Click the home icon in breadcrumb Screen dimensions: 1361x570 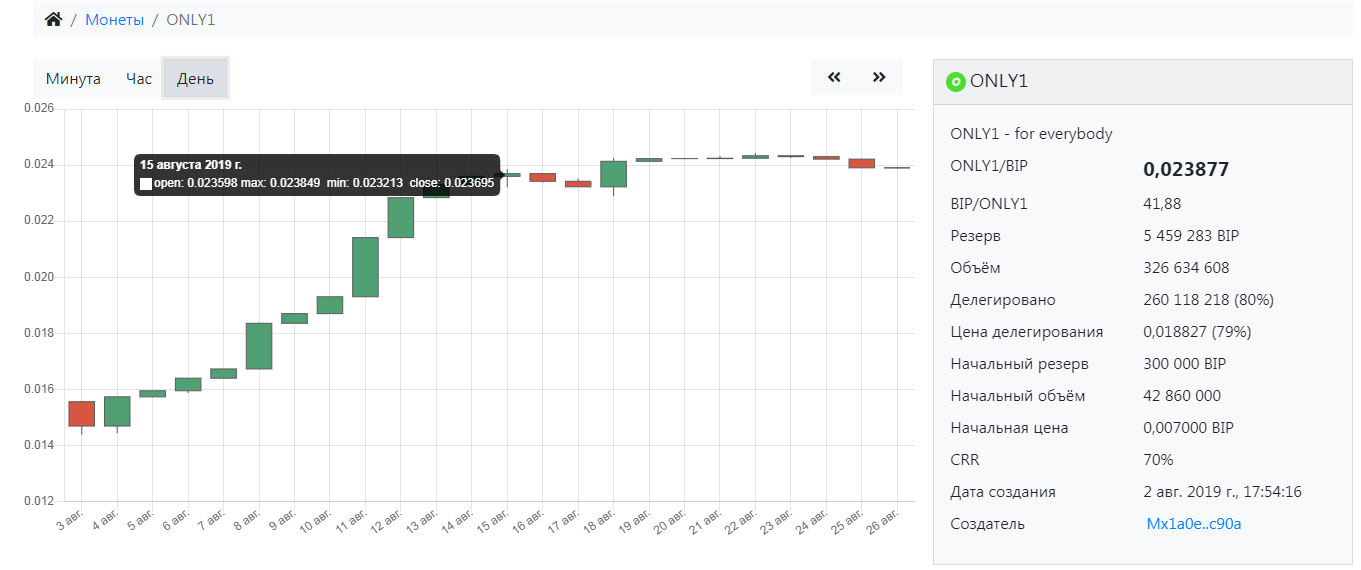point(54,19)
